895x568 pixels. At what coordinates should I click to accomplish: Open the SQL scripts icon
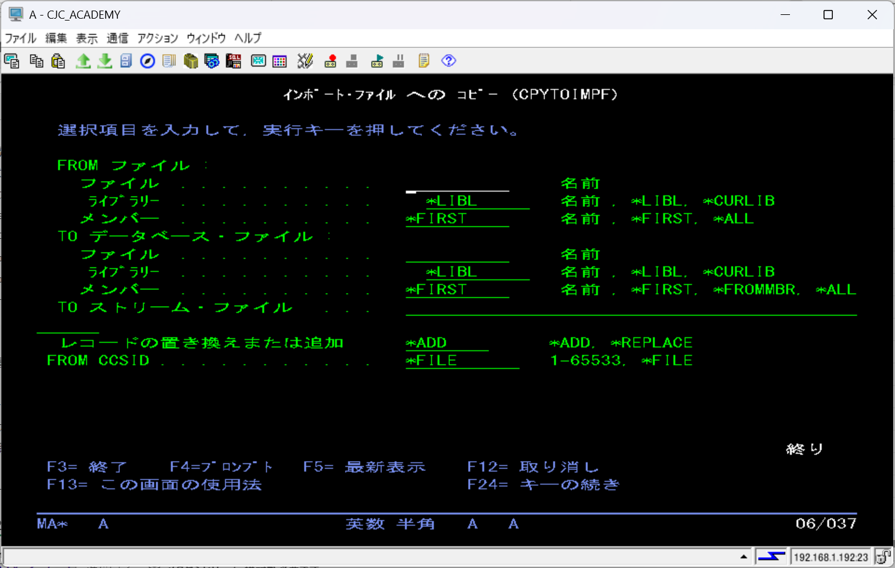pyautogui.click(x=233, y=61)
